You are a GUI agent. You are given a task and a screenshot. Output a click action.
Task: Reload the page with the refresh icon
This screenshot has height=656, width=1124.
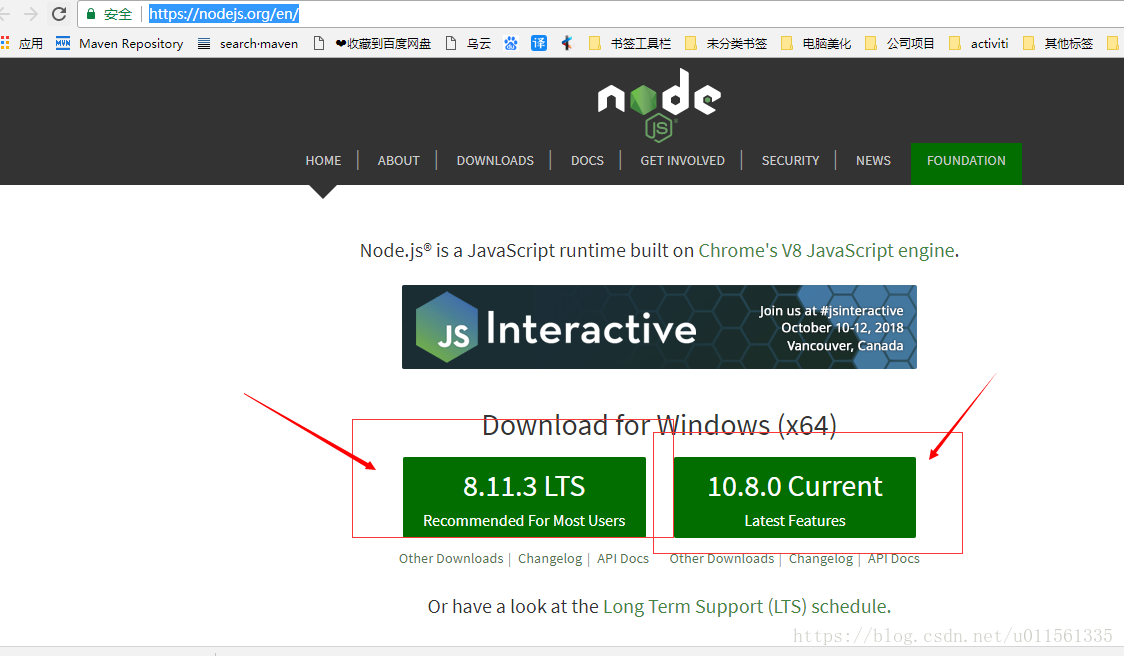pos(59,14)
